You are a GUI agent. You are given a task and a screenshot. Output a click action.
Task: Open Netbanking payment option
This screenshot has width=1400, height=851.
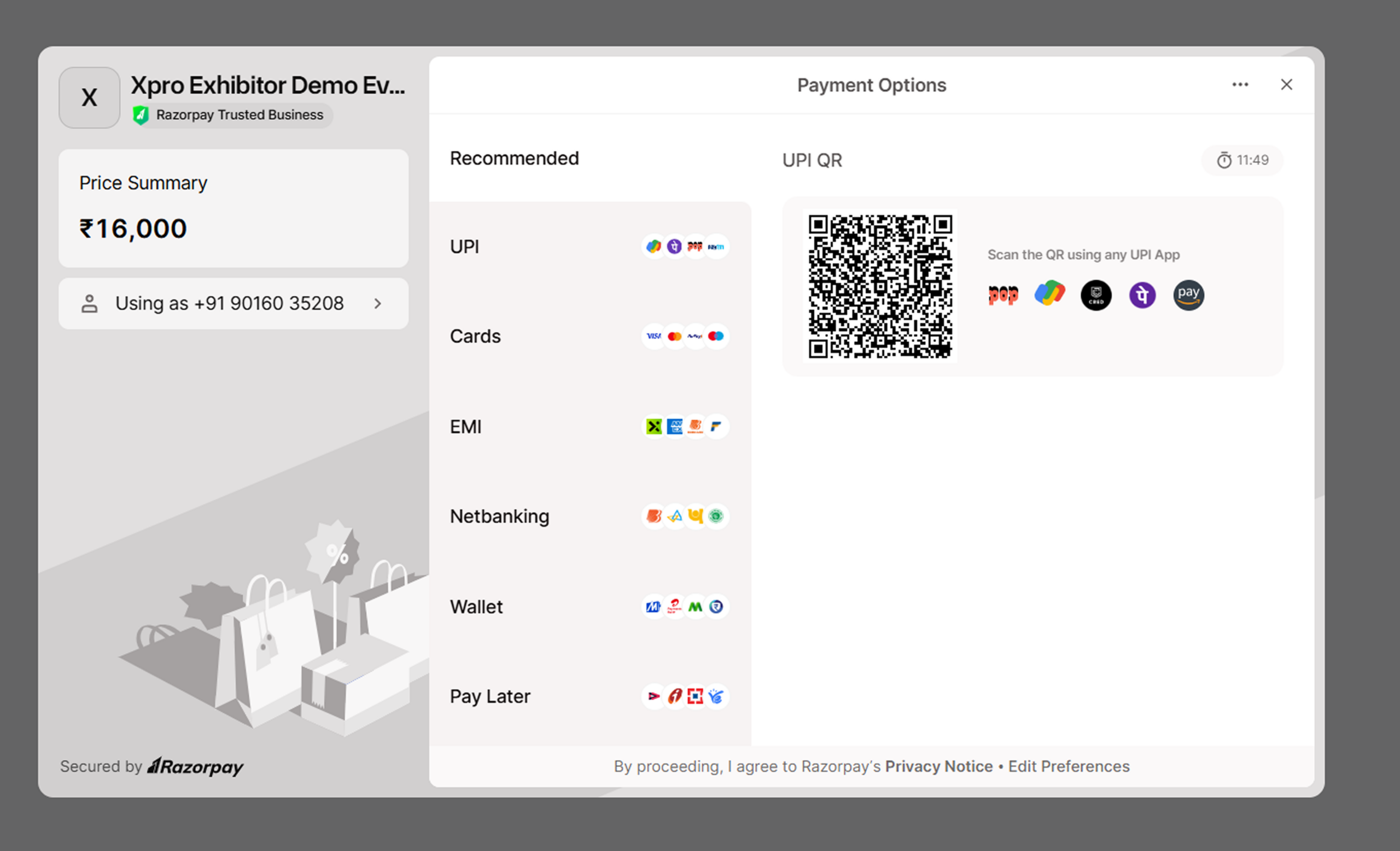pos(589,516)
